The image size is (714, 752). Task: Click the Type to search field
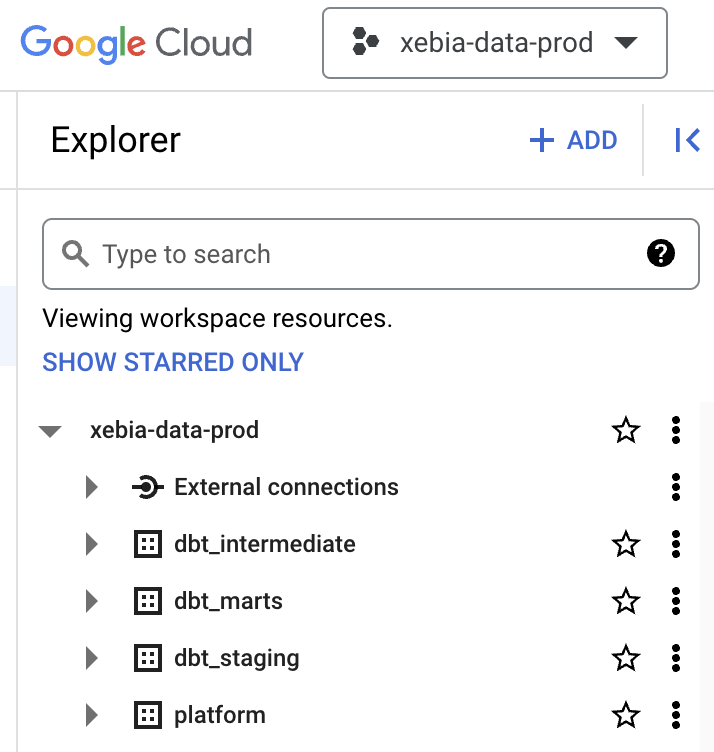pos(371,254)
